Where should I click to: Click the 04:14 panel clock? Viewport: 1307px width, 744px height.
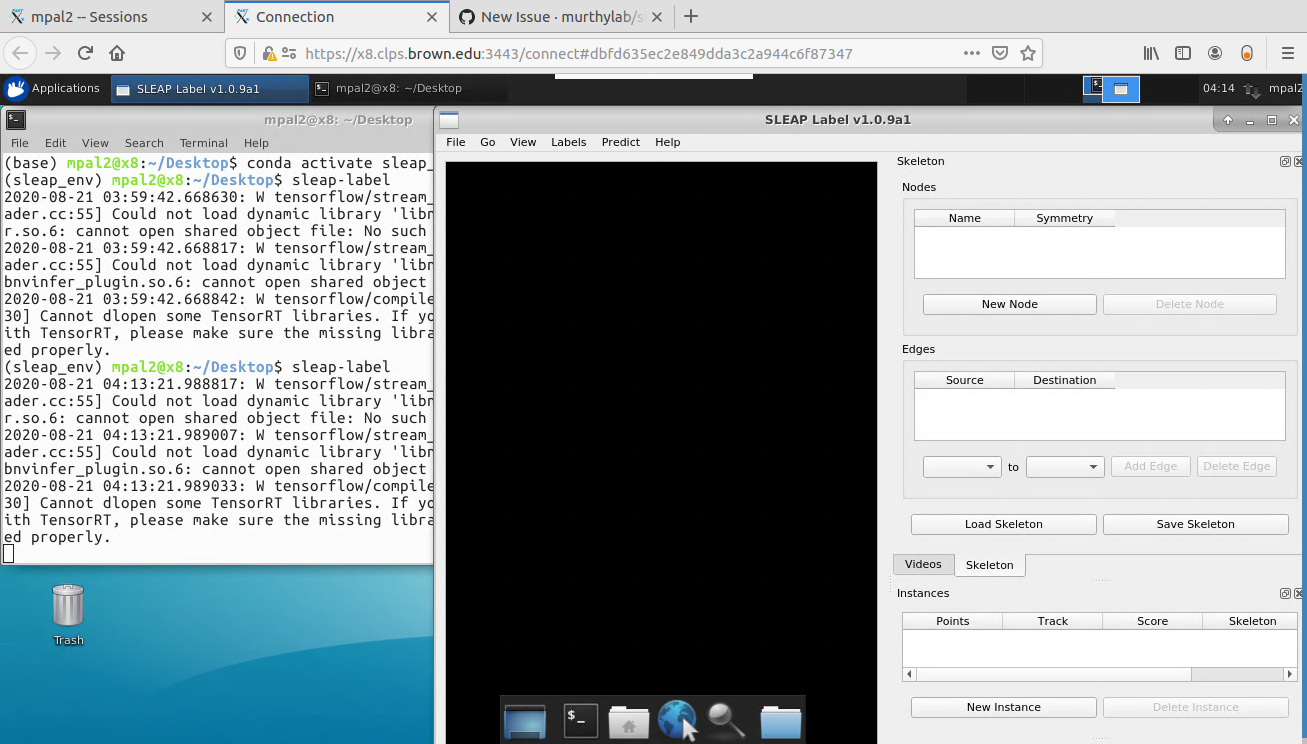[x=1218, y=88]
